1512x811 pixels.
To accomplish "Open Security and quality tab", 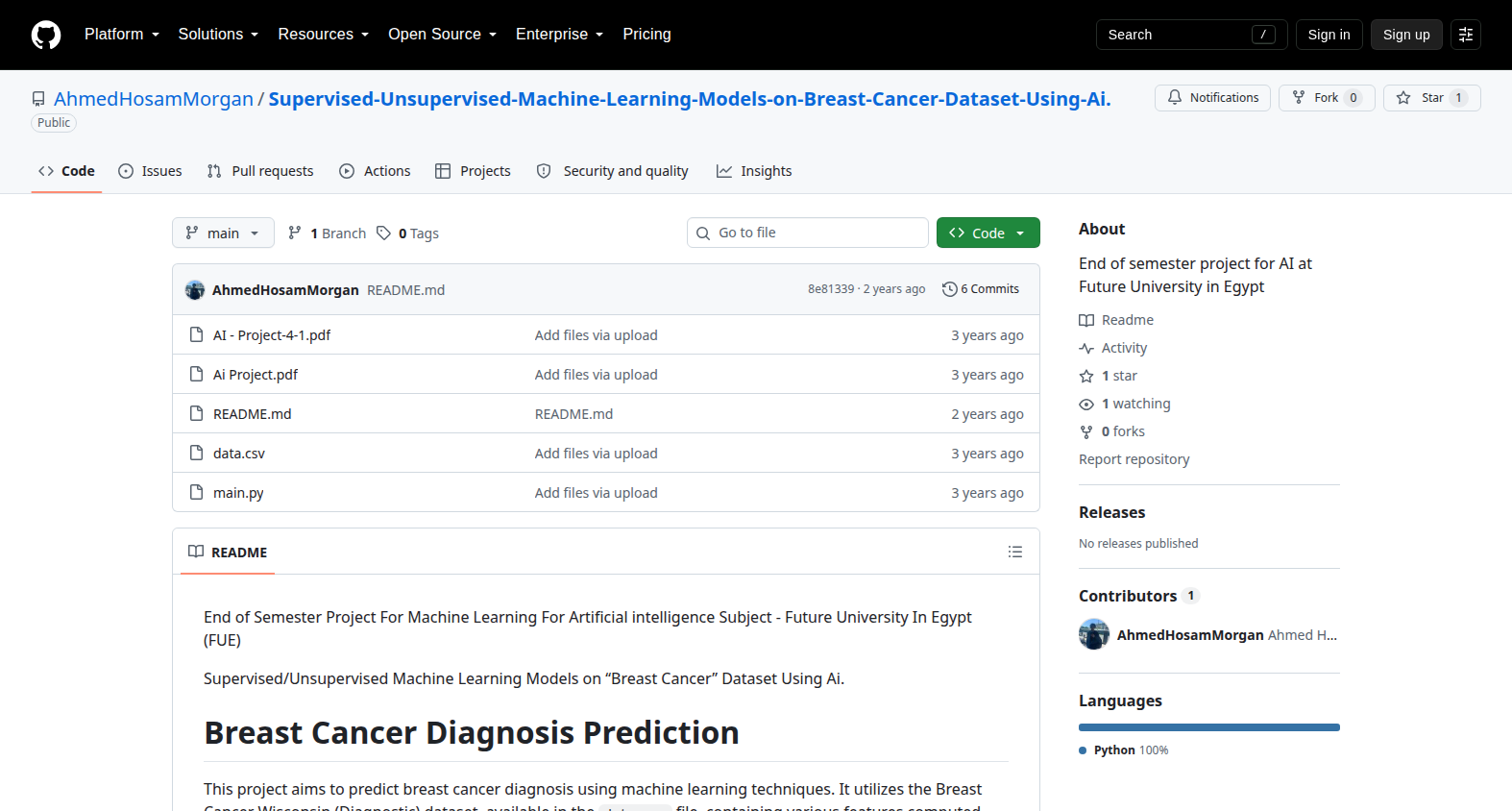I will point(612,171).
